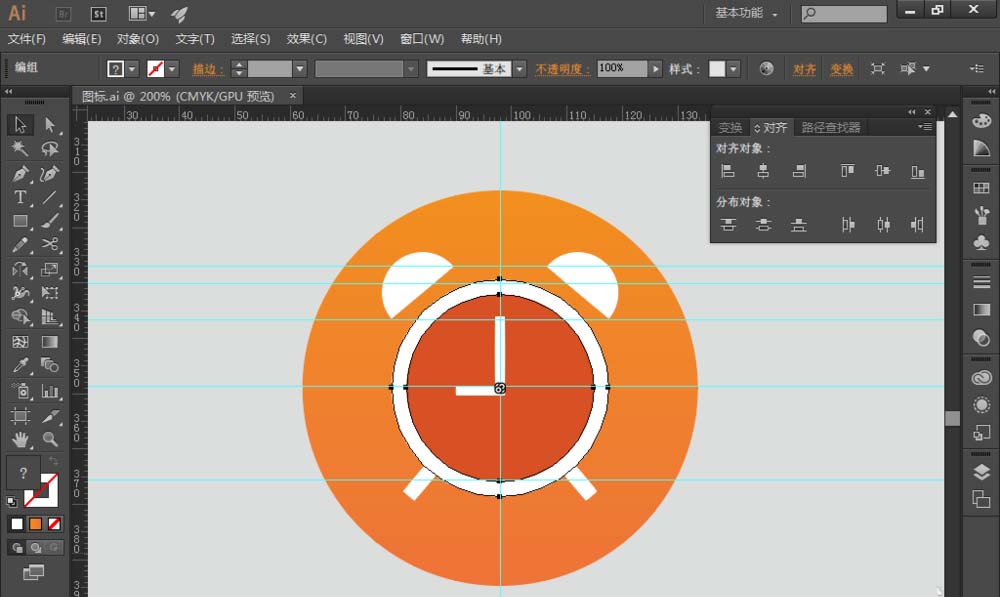
Task: Click Horizontal Distribute Right icon
Action: [918, 225]
